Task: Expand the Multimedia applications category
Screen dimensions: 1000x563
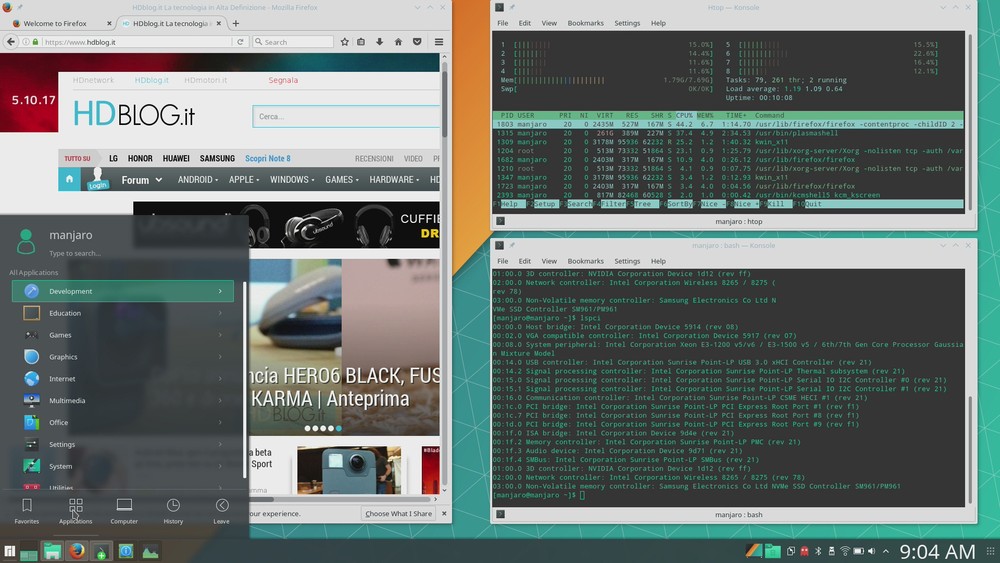Action: click(x=123, y=400)
